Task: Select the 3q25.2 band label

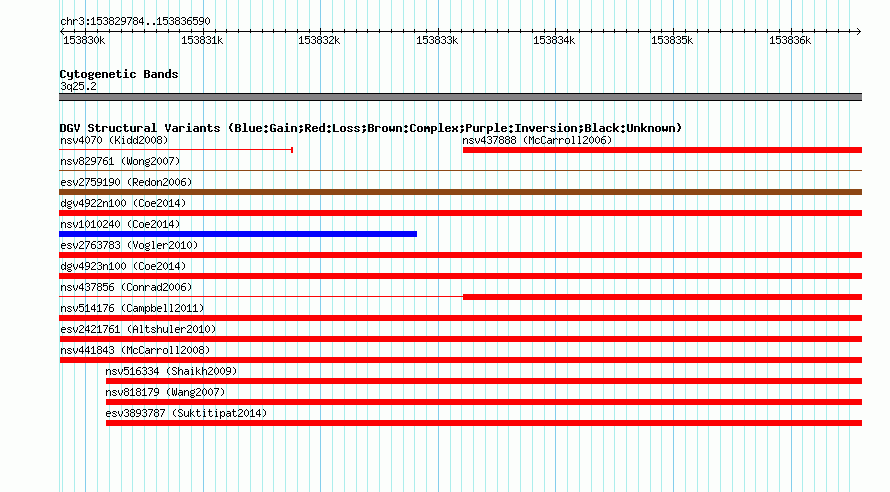Action: click(78, 86)
